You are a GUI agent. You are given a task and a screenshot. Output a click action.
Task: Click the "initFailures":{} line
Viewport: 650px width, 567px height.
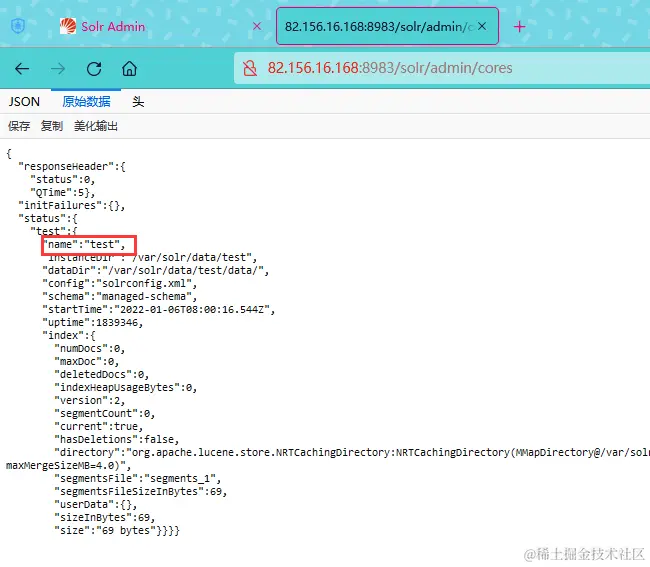[x=71, y=206]
